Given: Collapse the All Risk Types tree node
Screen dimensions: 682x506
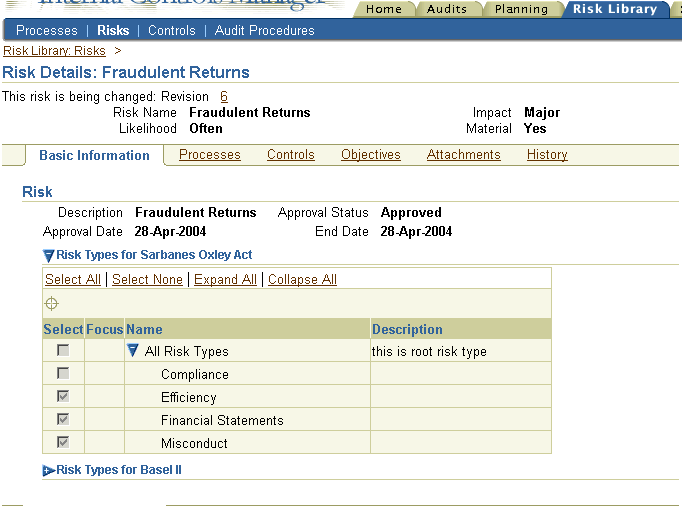Looking at the screenshot, I should point(133,350).
